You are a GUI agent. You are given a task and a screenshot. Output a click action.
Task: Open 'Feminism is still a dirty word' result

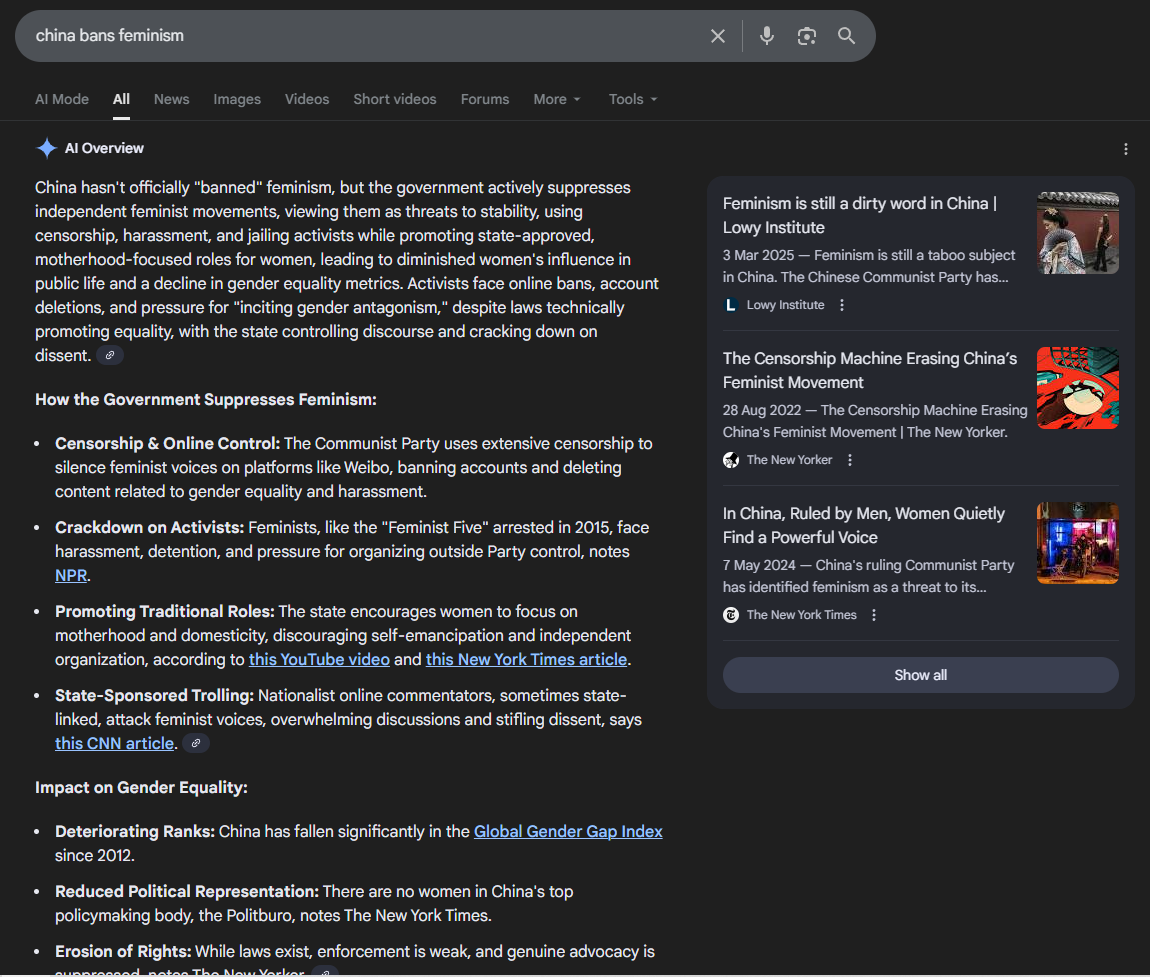(860, 216)
